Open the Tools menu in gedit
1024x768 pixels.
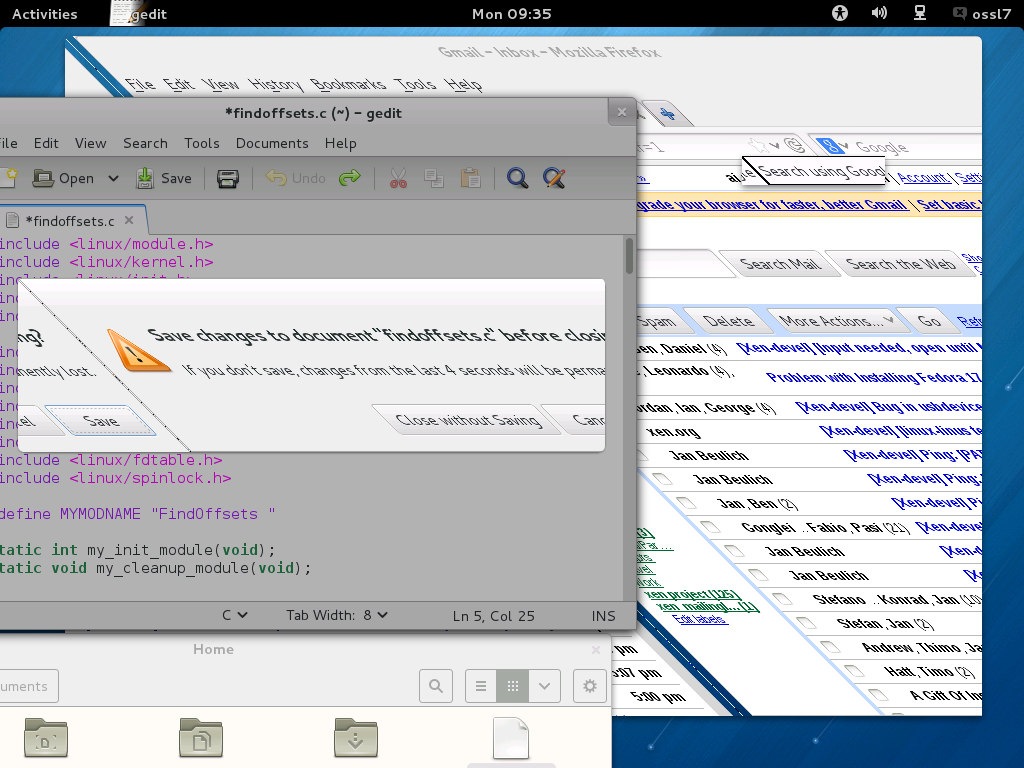point(202,143)
